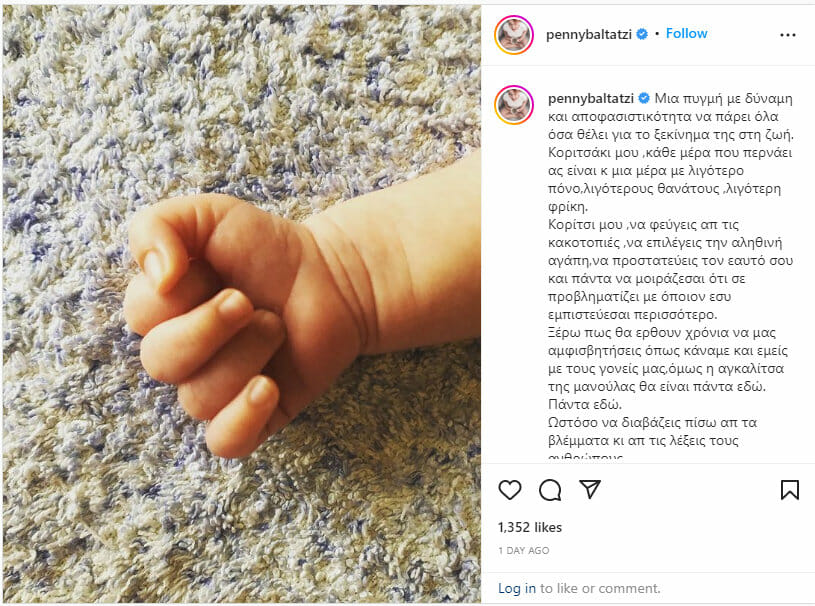
Task: Click the cut-off last caption line
Action: [x=585, y=457]
